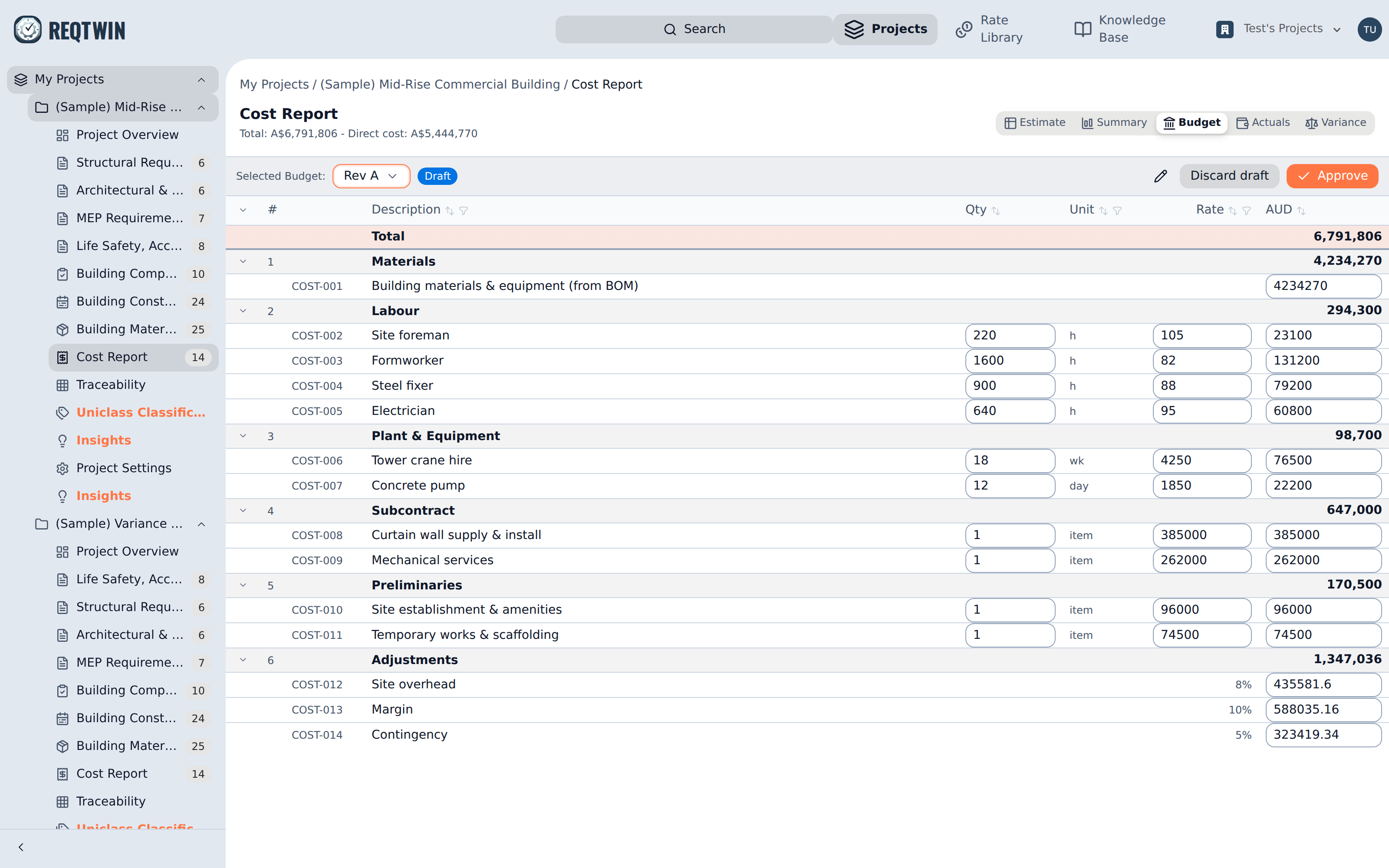Collapse the sidebar with bottom-left arrow
This screenshot has width=1389, height=868.
(21, 847)
